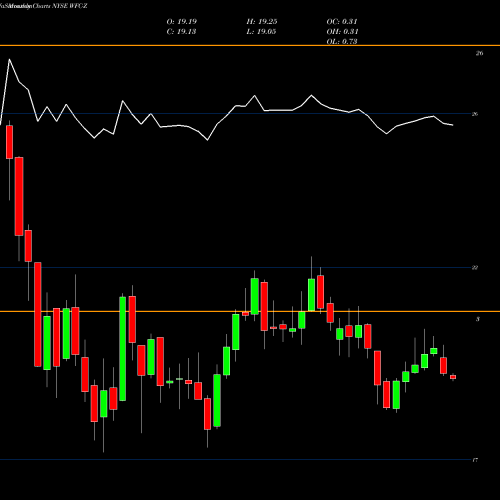Click the end point of the white indicator line
The width and height of the screenshot is (500, 500).
(x=453, y=125)
